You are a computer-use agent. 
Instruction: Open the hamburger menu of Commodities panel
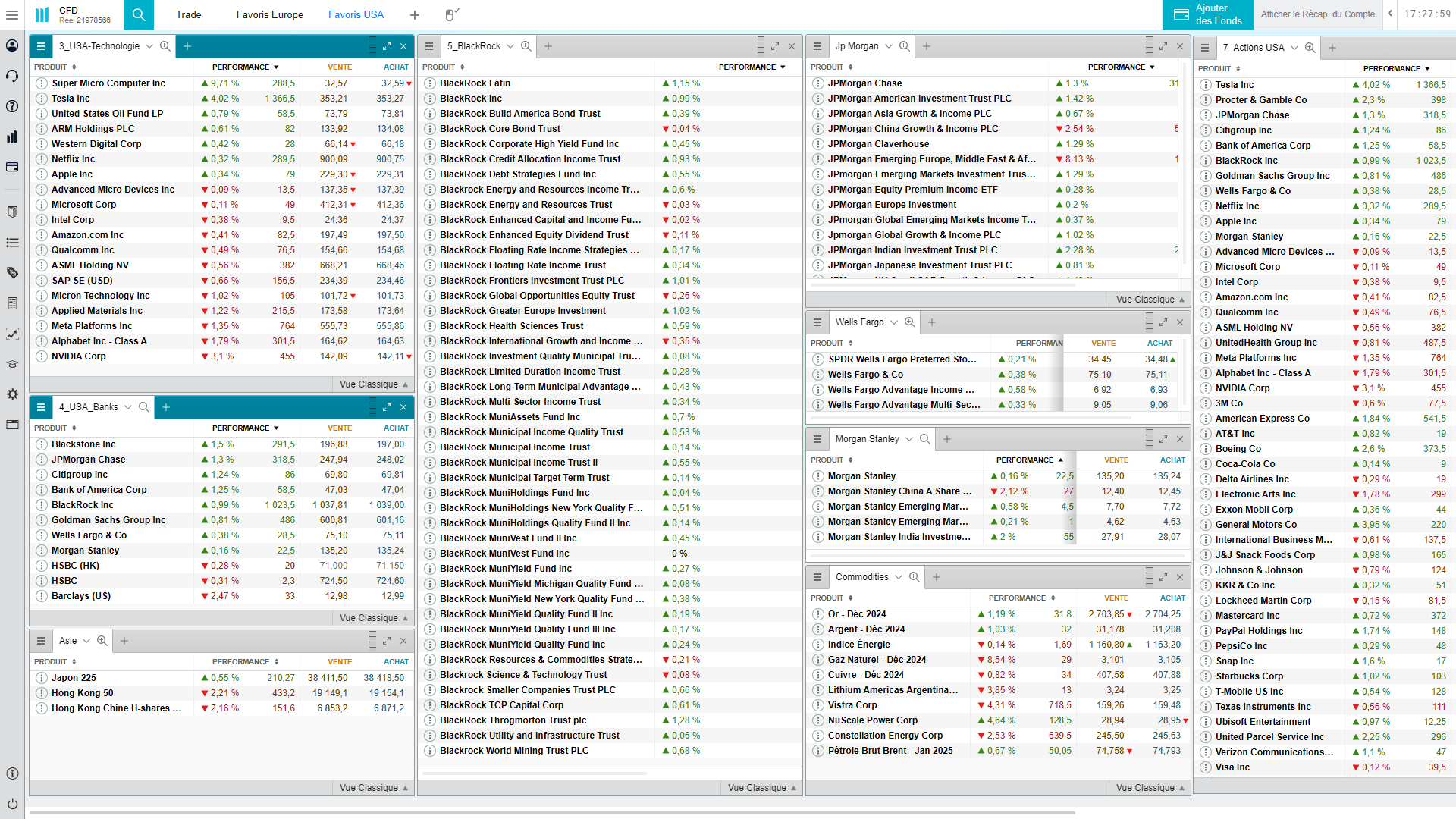pyautogui.click(x=817, y=577)
